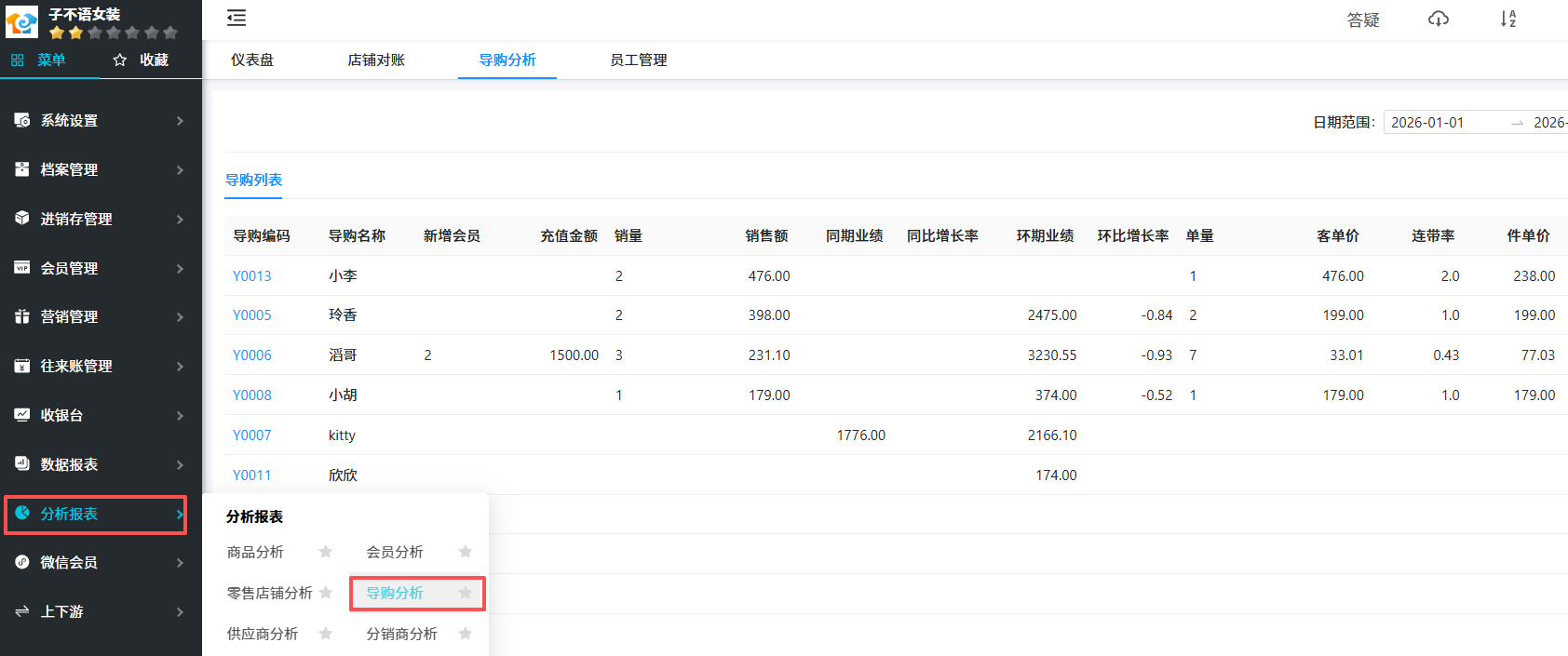Expand the 进销存管理 menu chevron
The width and height of the screenshot is (1568, 656).
[x=180, y=220]
